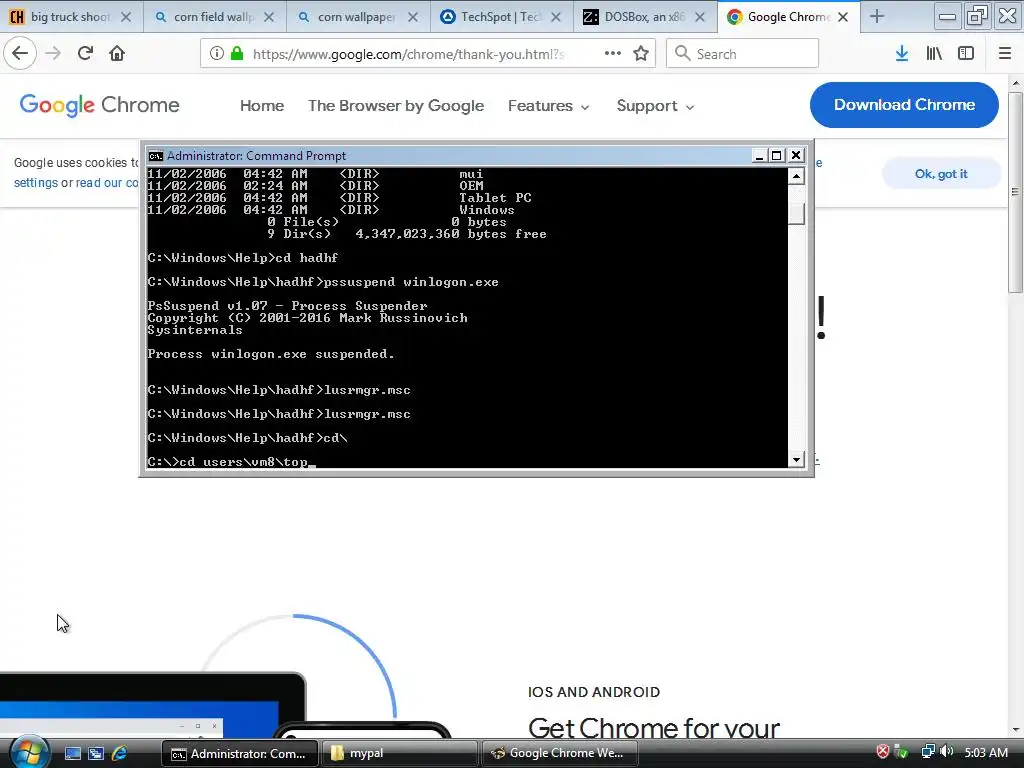Reload the current page
Image resolution: width=1024 pixels, height=768 pixels.
86,54
